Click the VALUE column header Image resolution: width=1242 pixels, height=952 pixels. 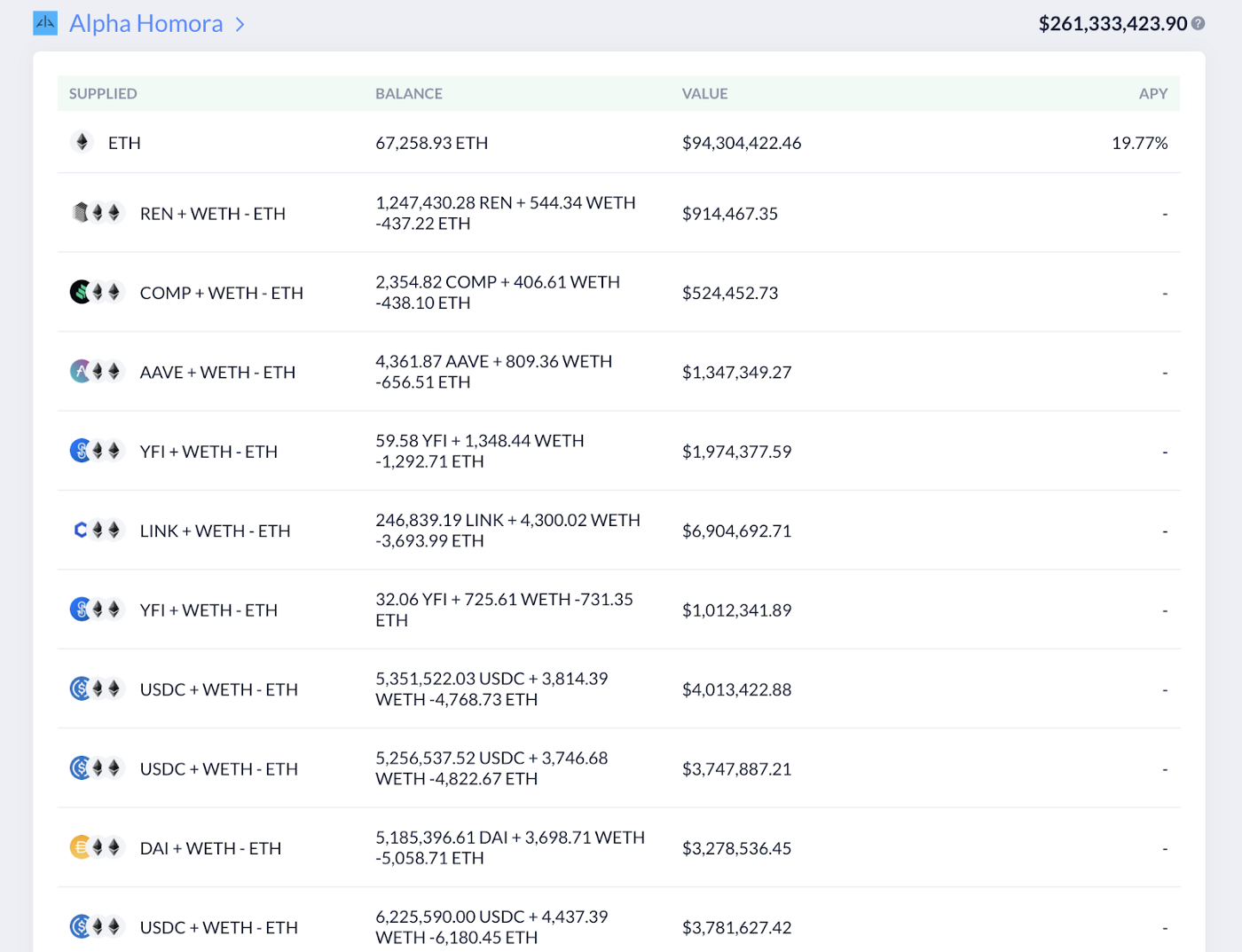pyautogui.click(x=704, y=93)
